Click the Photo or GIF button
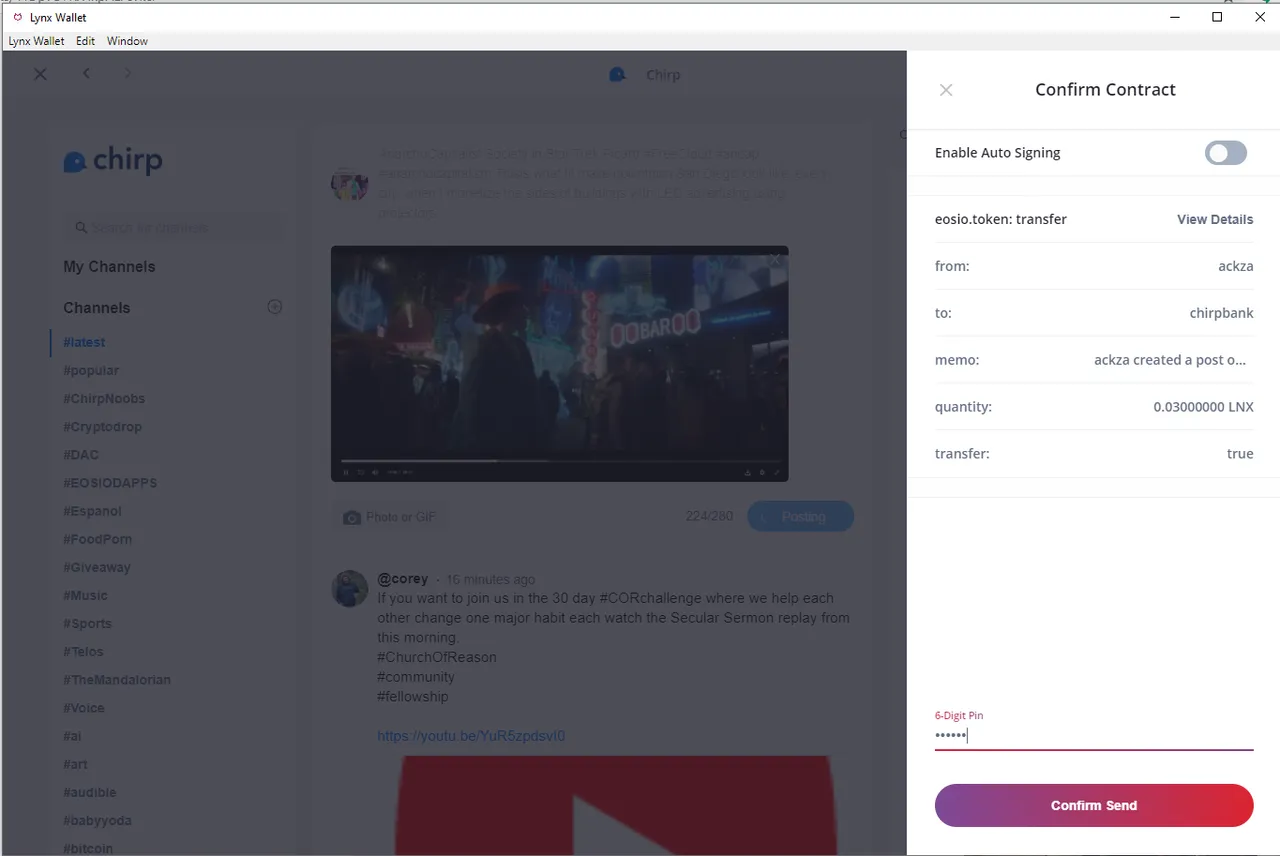The image size is (1280, 856). click(x=389, y=517)
